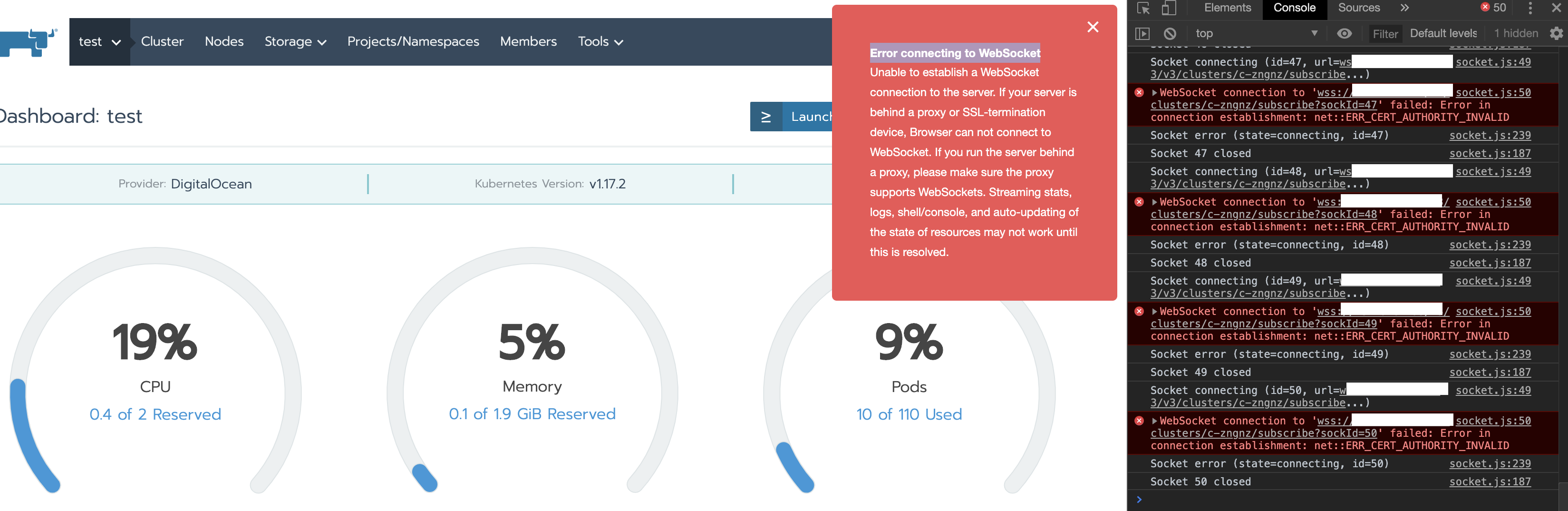Click the '10 of 110 Used' text

click(x=909, y=414)
